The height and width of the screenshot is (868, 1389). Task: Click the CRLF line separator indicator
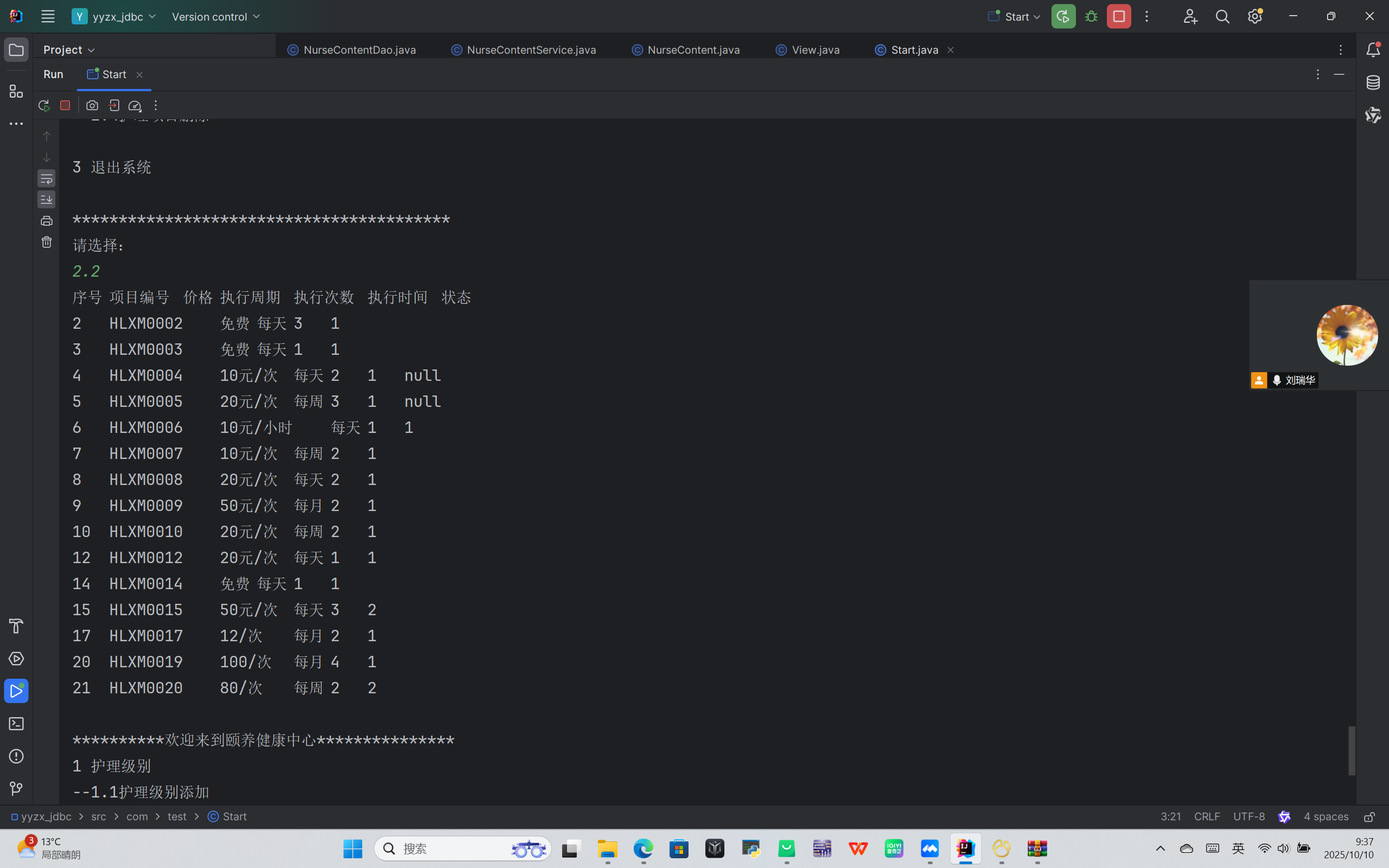(1207, 816)
